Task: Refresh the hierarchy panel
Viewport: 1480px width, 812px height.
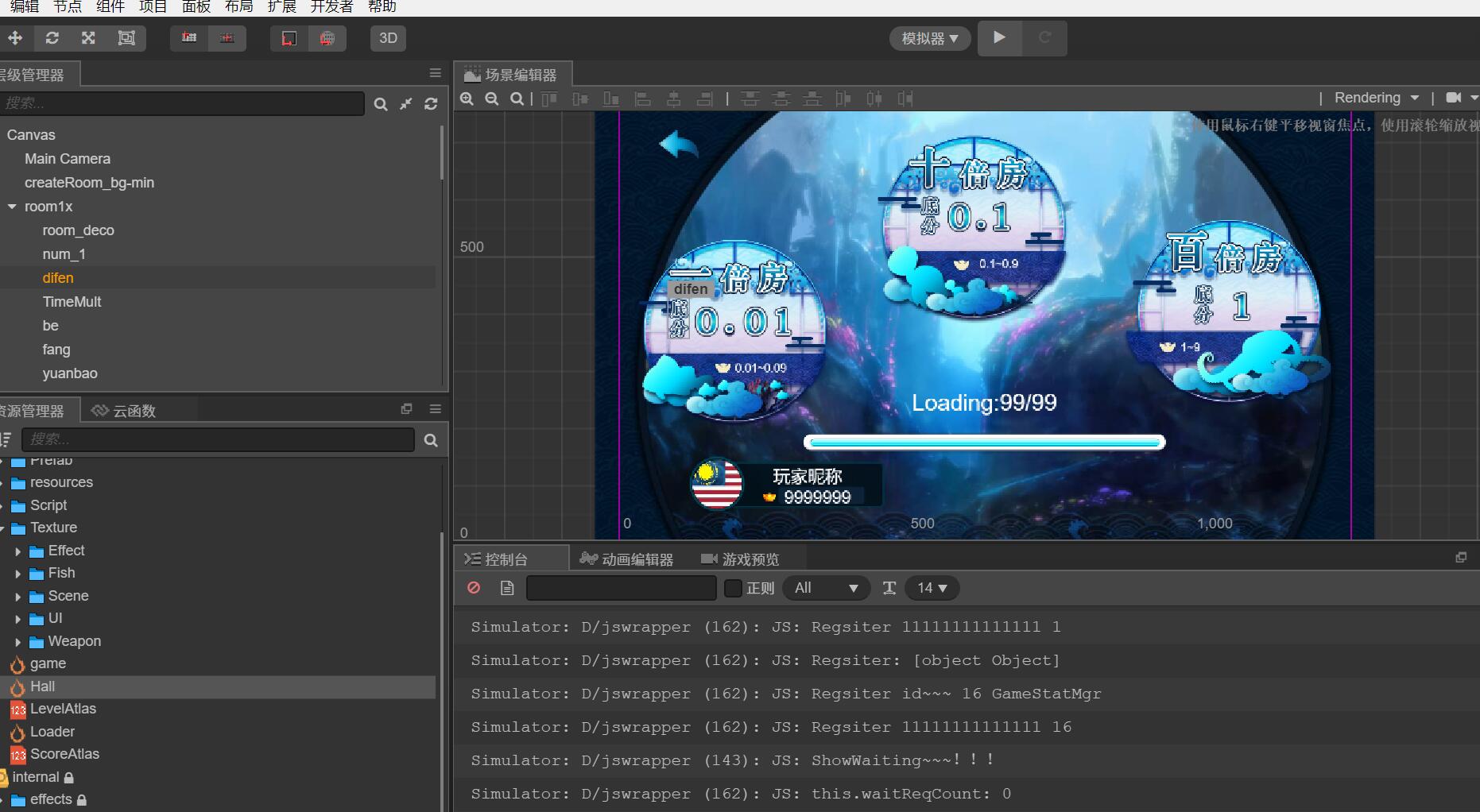Action: [432, 104]
